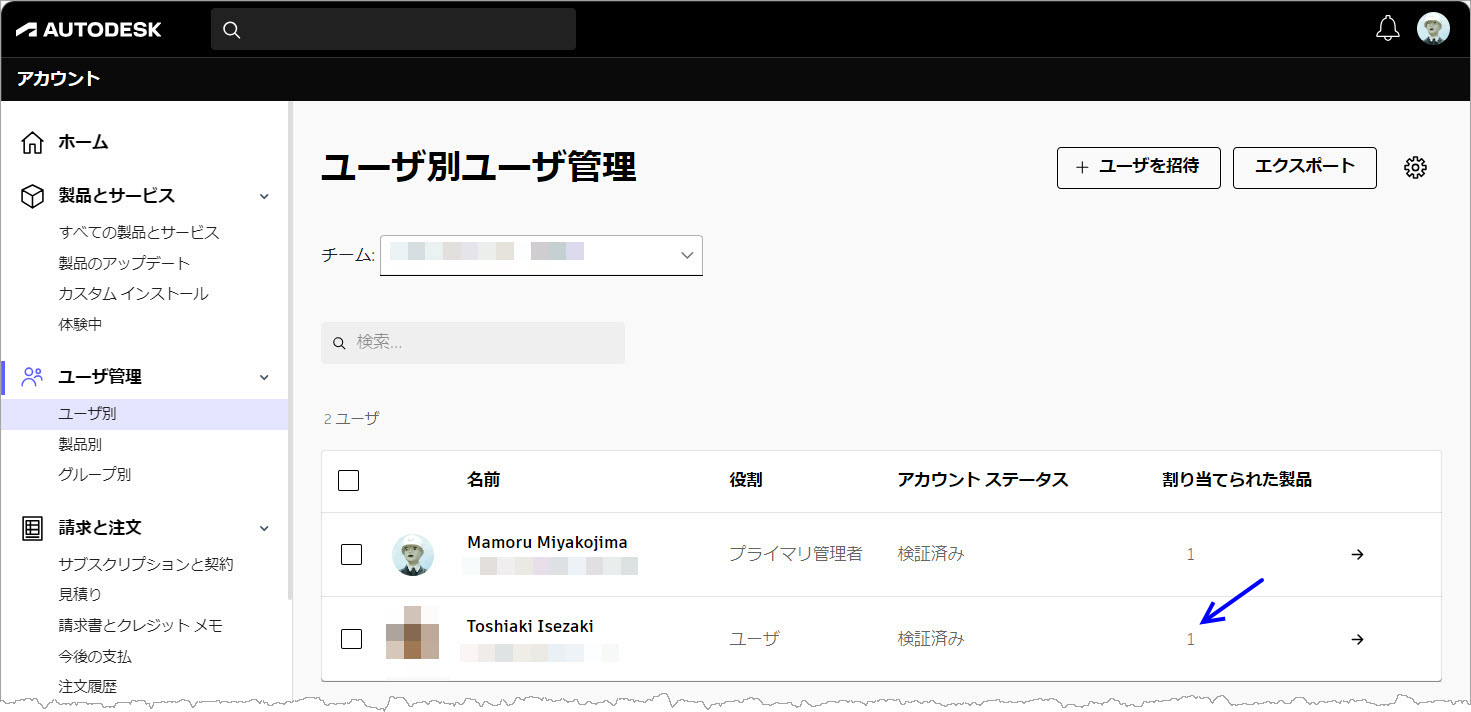Click the home icon in the sidebar
The image size is (1471, 712).
[x=31, y=141]
